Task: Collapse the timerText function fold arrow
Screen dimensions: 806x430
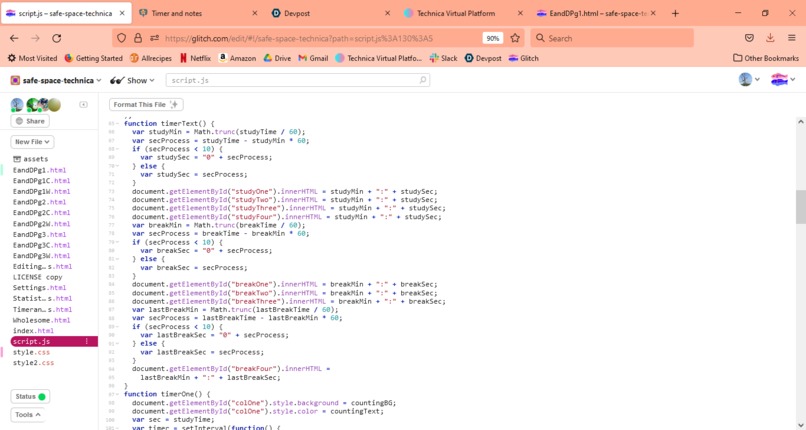Action: [118, 124]
